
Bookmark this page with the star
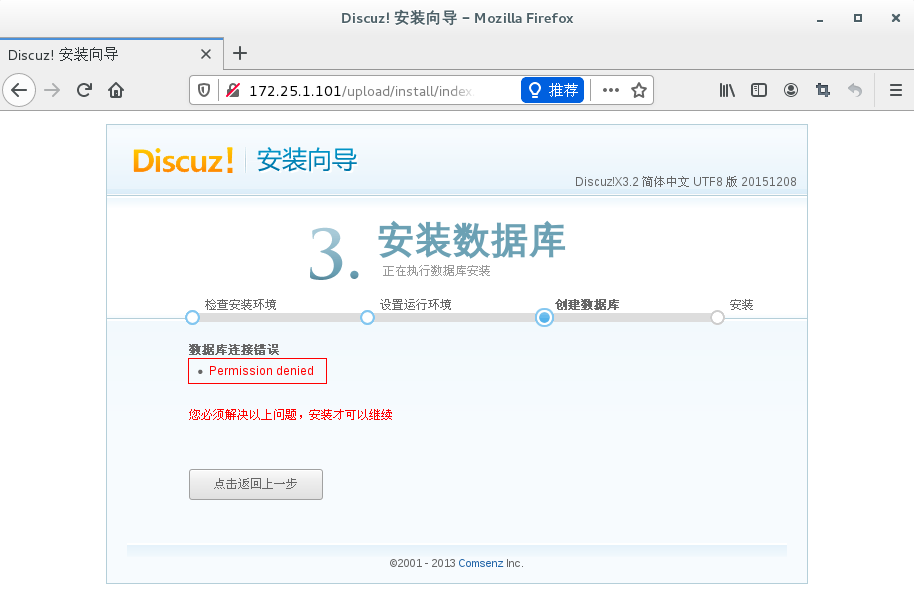[639, 90]
